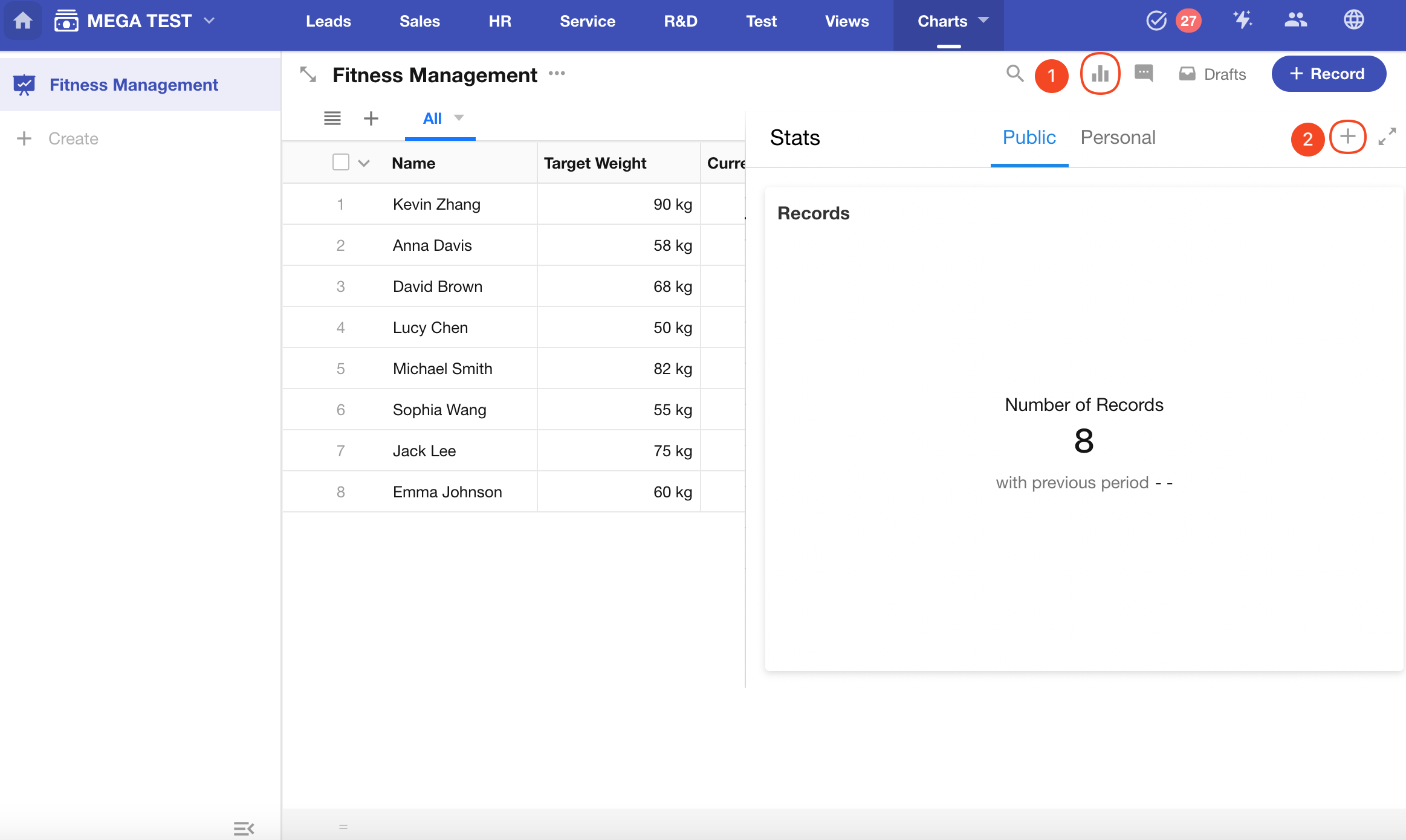Click the home icon in top bar
1406x840 pixels.
tap(23, 21)
